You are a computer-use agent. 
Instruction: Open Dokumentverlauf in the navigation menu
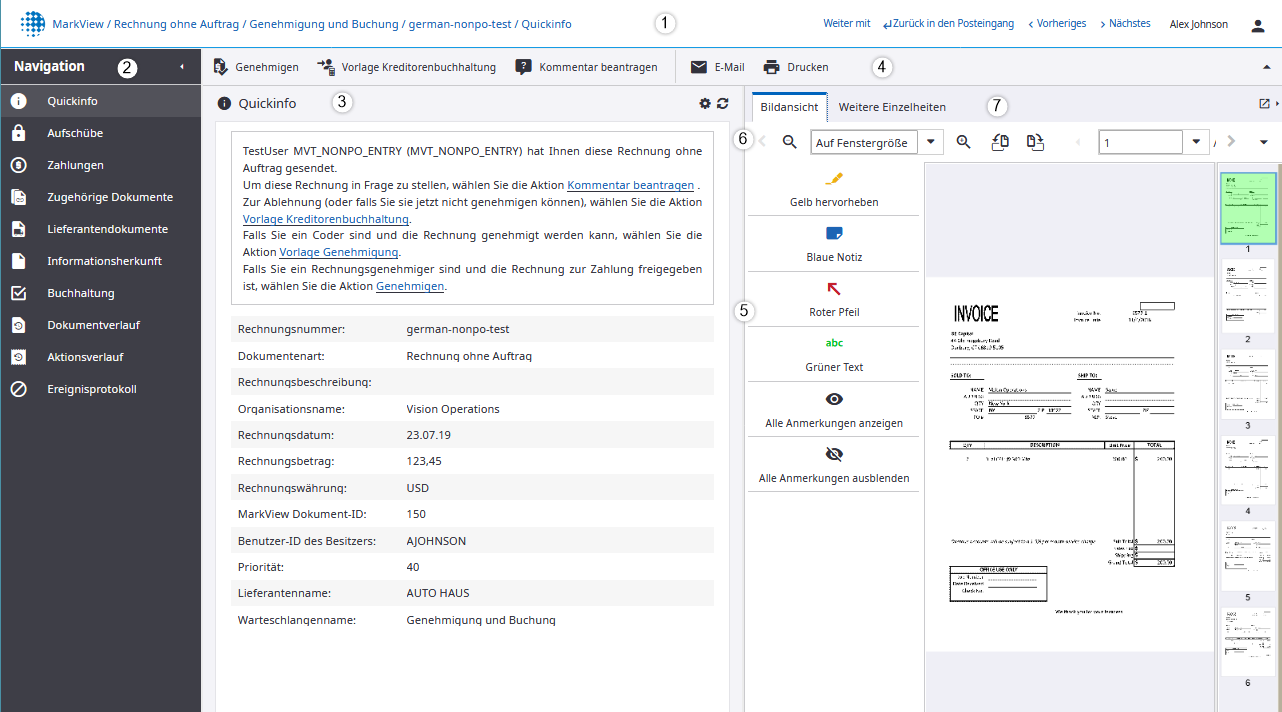pyautogui.click(x=93, y=325)
